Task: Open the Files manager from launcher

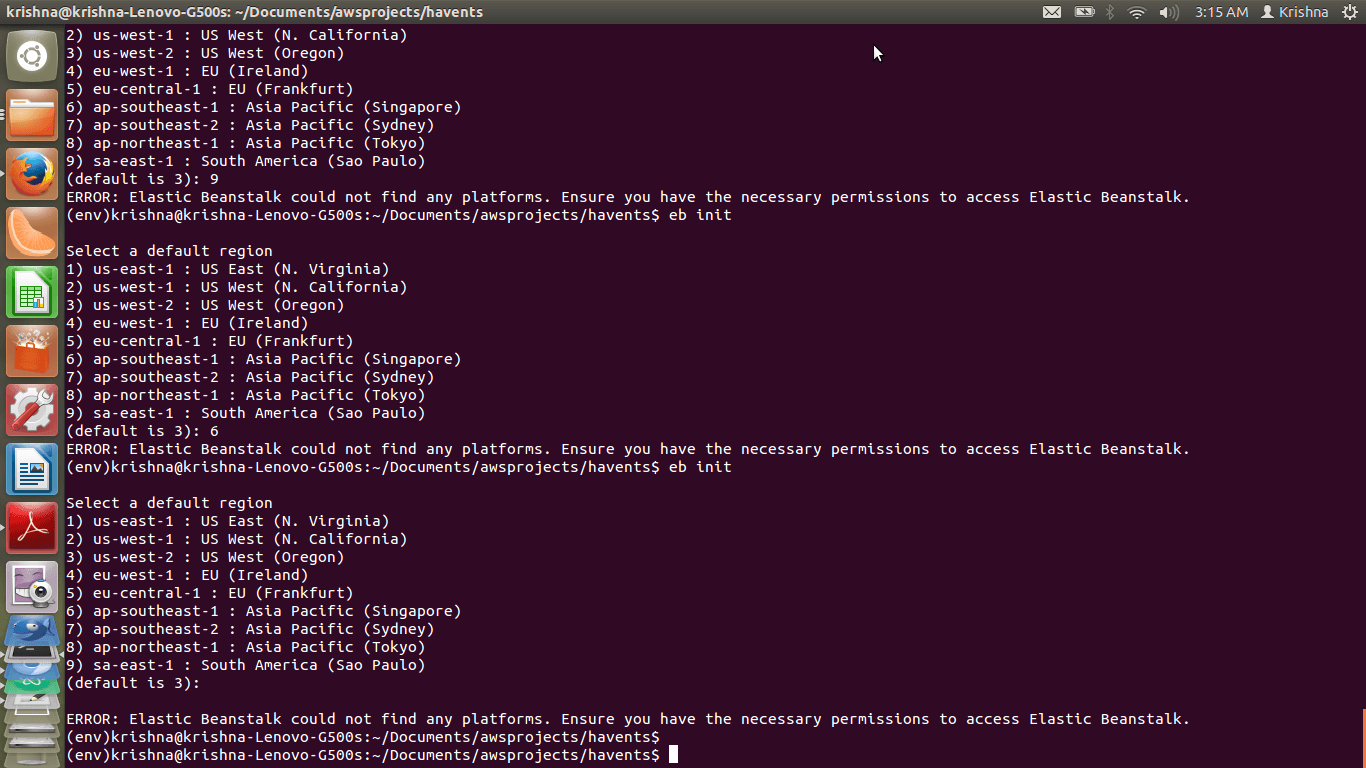Action: [x=32, y=115]
